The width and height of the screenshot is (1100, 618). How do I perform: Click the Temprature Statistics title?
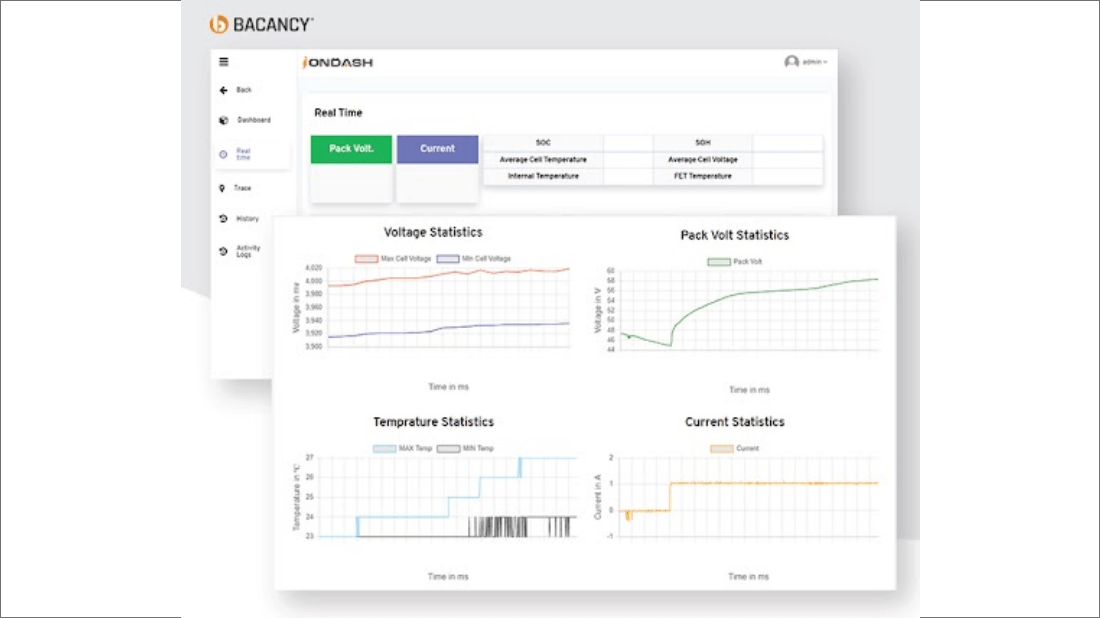(x=434, y=422)
